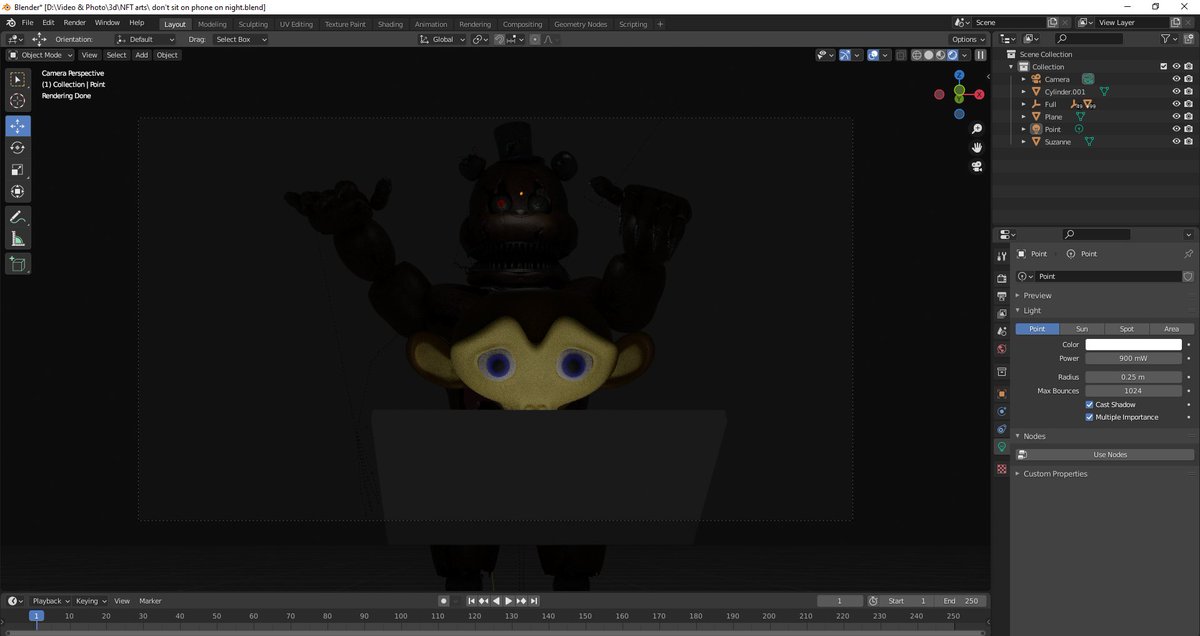Viewport: 1200px width, 636px height.
Task: Switch the light type to Spot
Action: [1126, 328]
